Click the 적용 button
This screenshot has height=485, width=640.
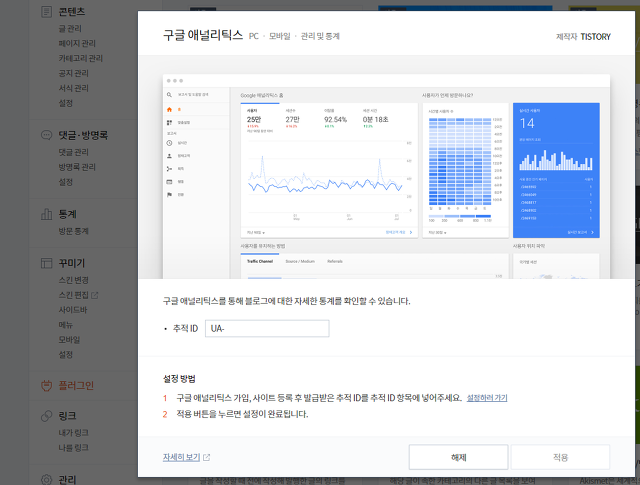[560, 457]
